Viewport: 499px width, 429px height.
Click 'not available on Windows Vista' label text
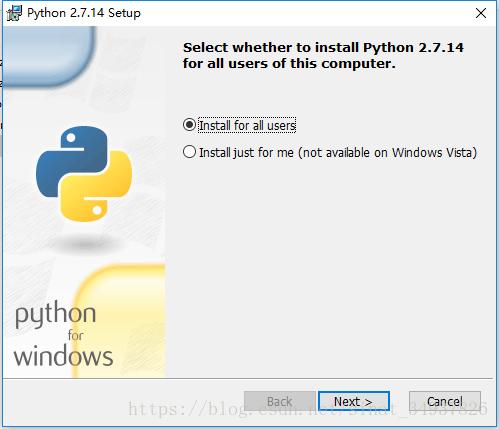(388, 153)
